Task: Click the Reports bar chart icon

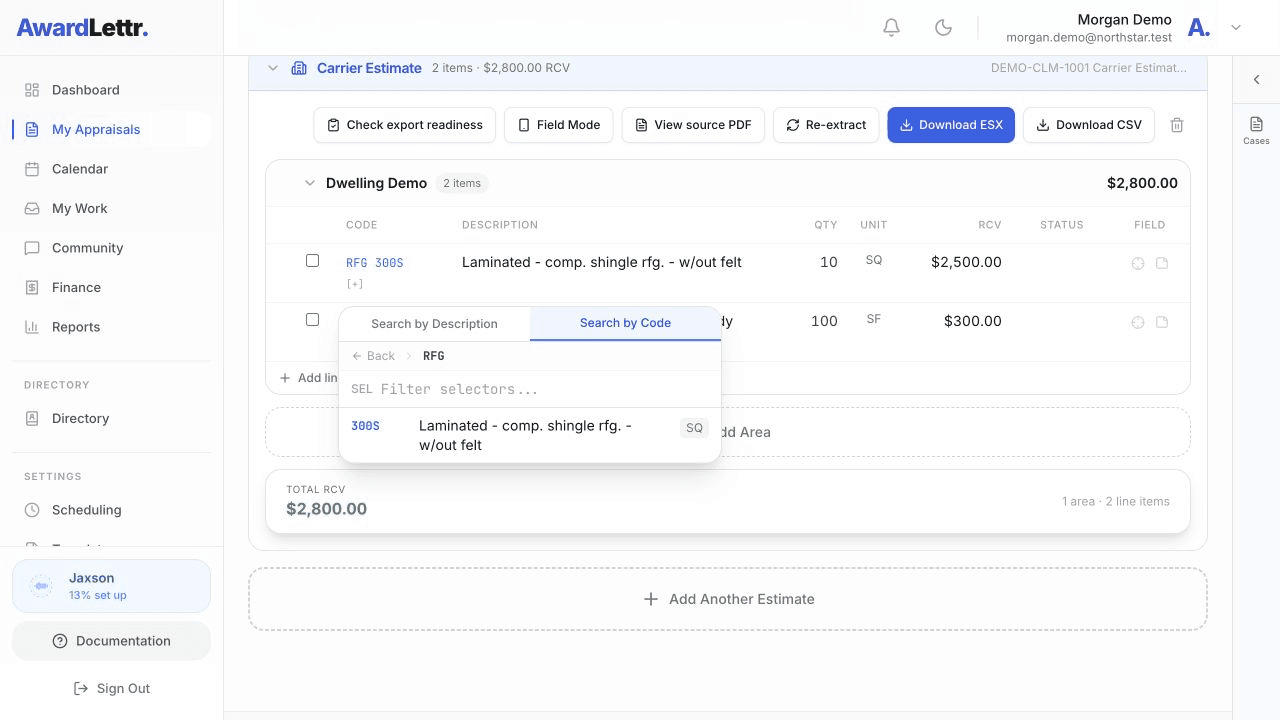Action: [x=32, y=327]
